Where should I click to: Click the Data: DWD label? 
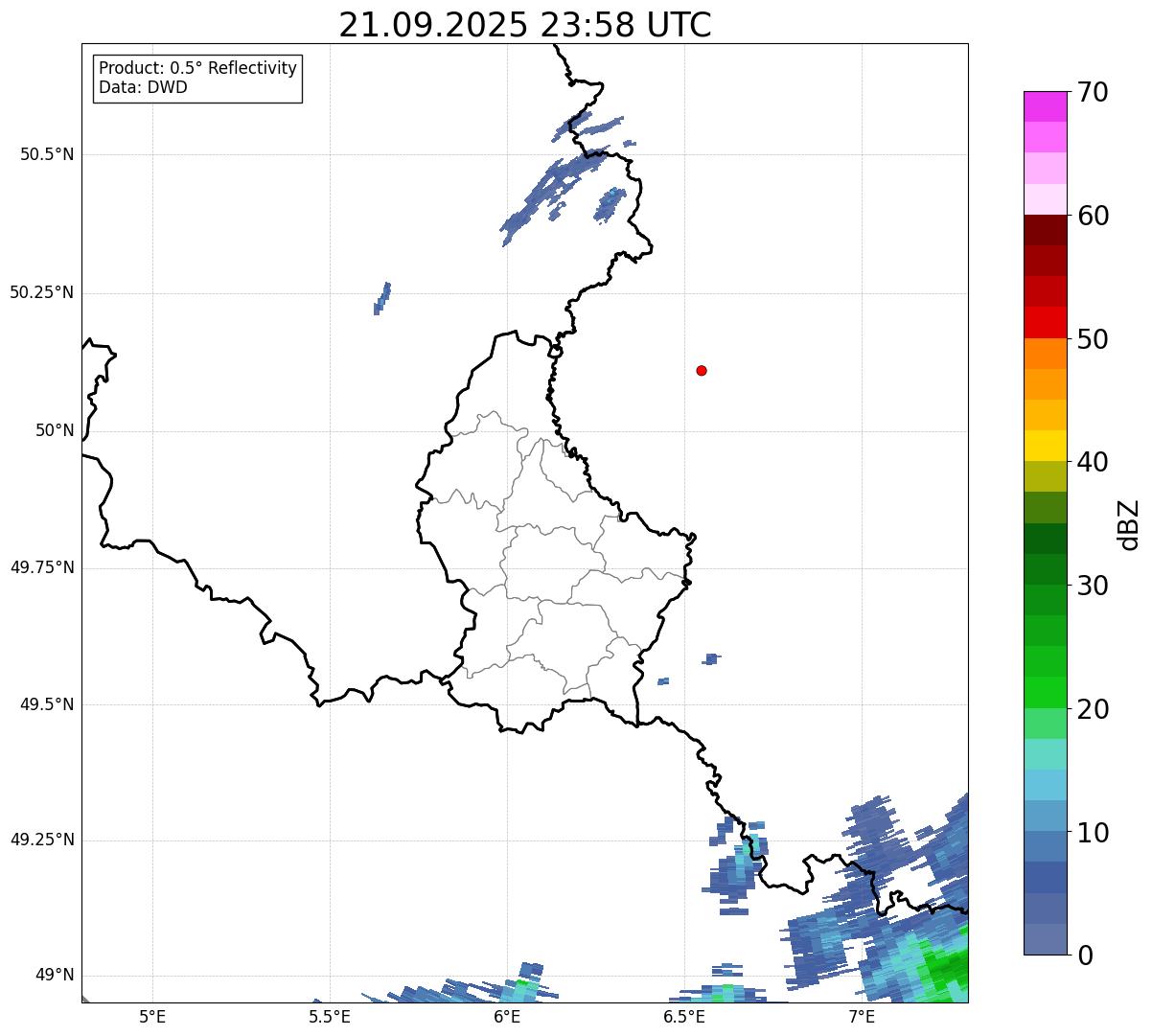coord(143,87)
